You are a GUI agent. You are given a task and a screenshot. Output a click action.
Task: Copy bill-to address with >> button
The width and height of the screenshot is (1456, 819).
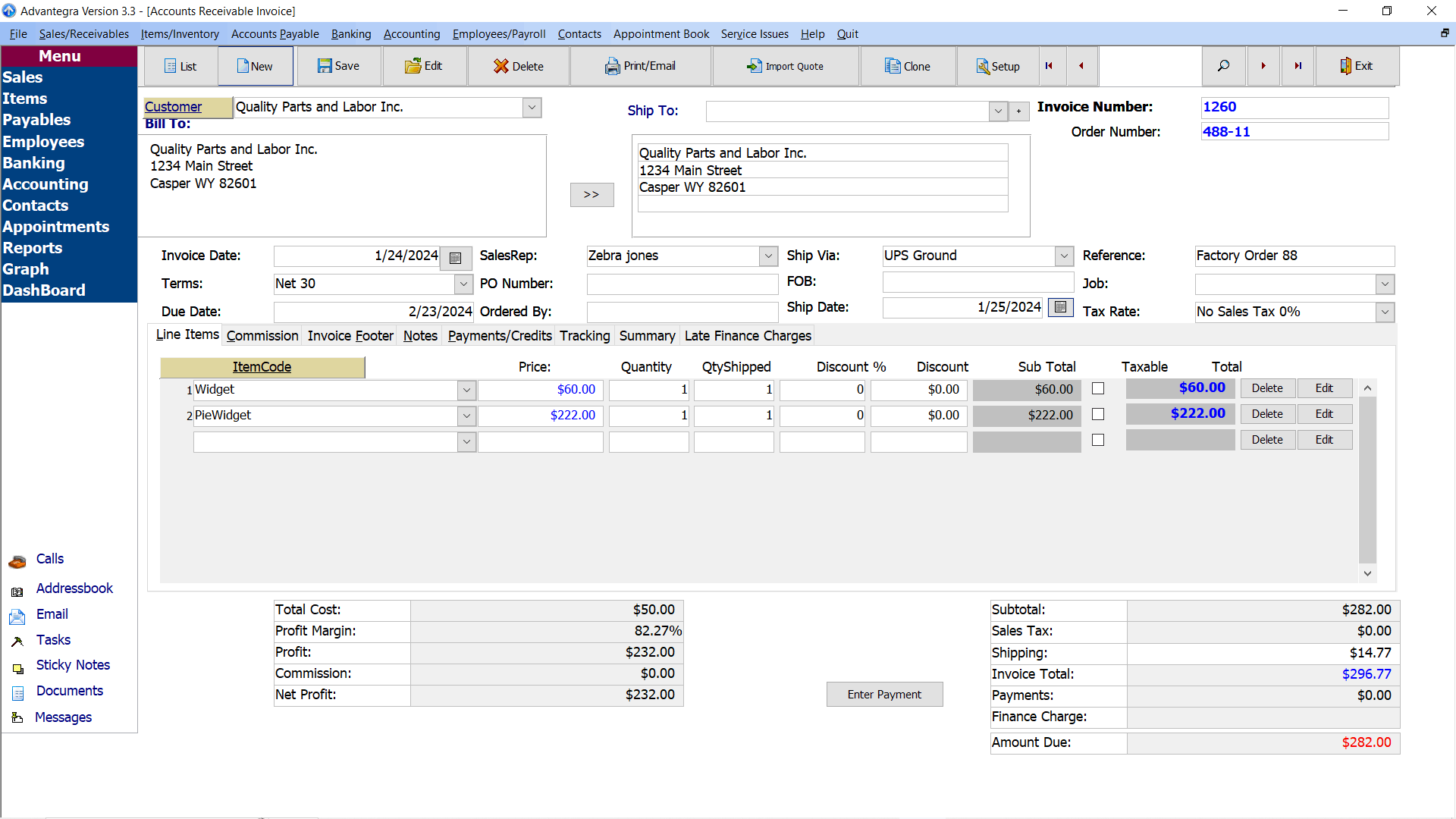591,195
